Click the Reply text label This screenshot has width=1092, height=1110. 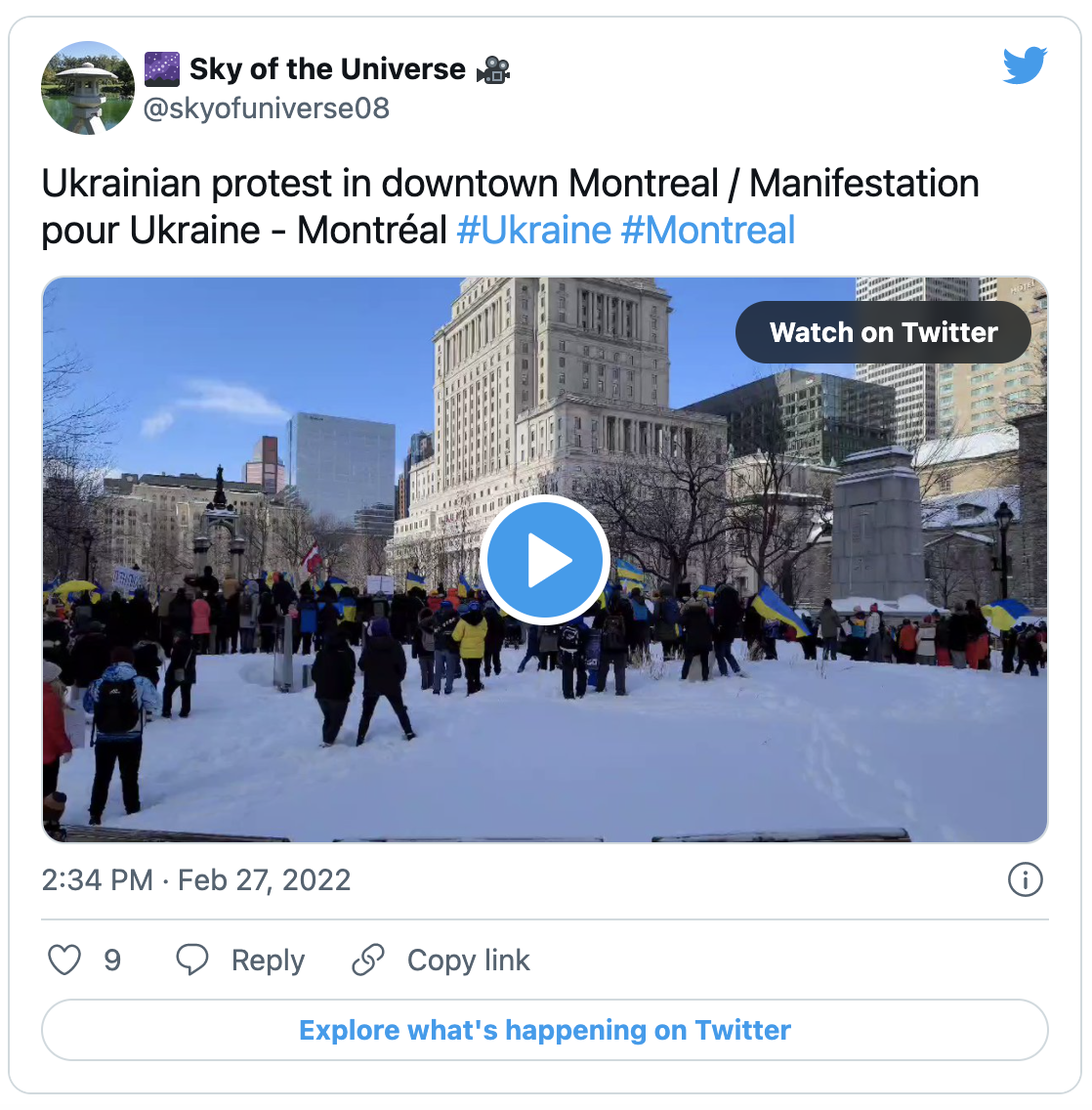pos(269,961)
